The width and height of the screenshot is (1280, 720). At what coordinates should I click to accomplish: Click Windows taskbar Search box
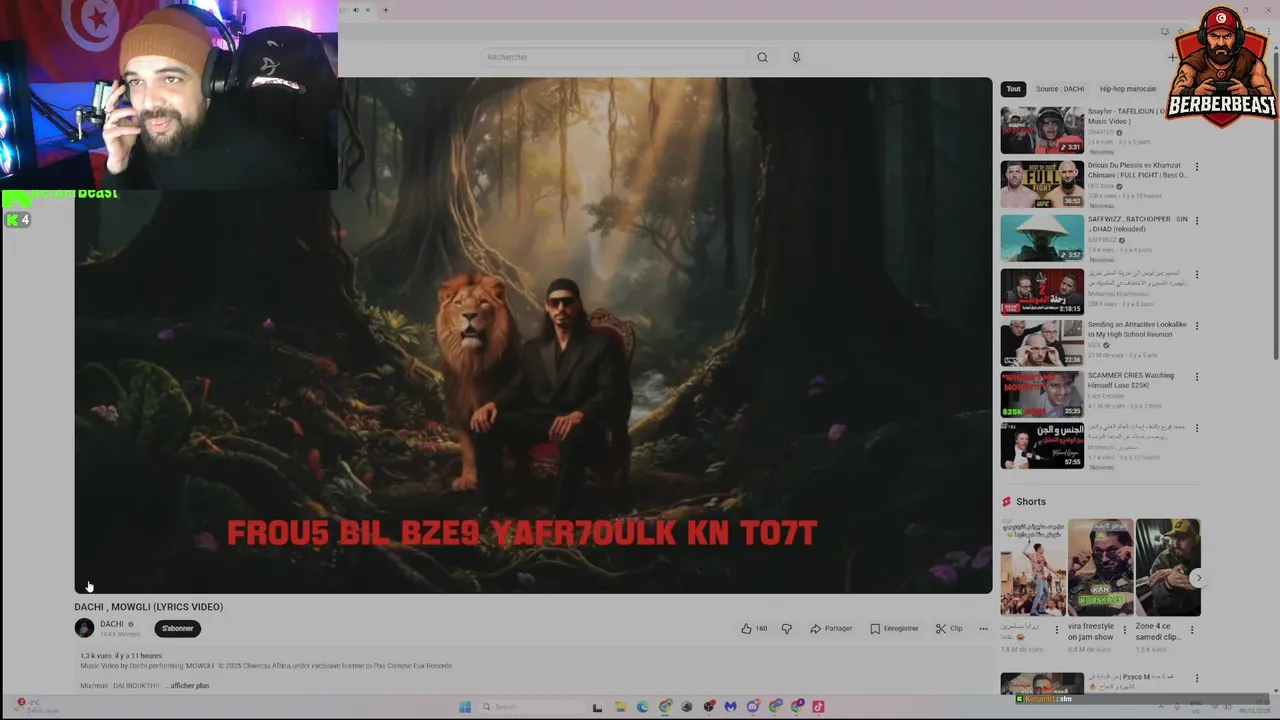(x=530, y=706)
